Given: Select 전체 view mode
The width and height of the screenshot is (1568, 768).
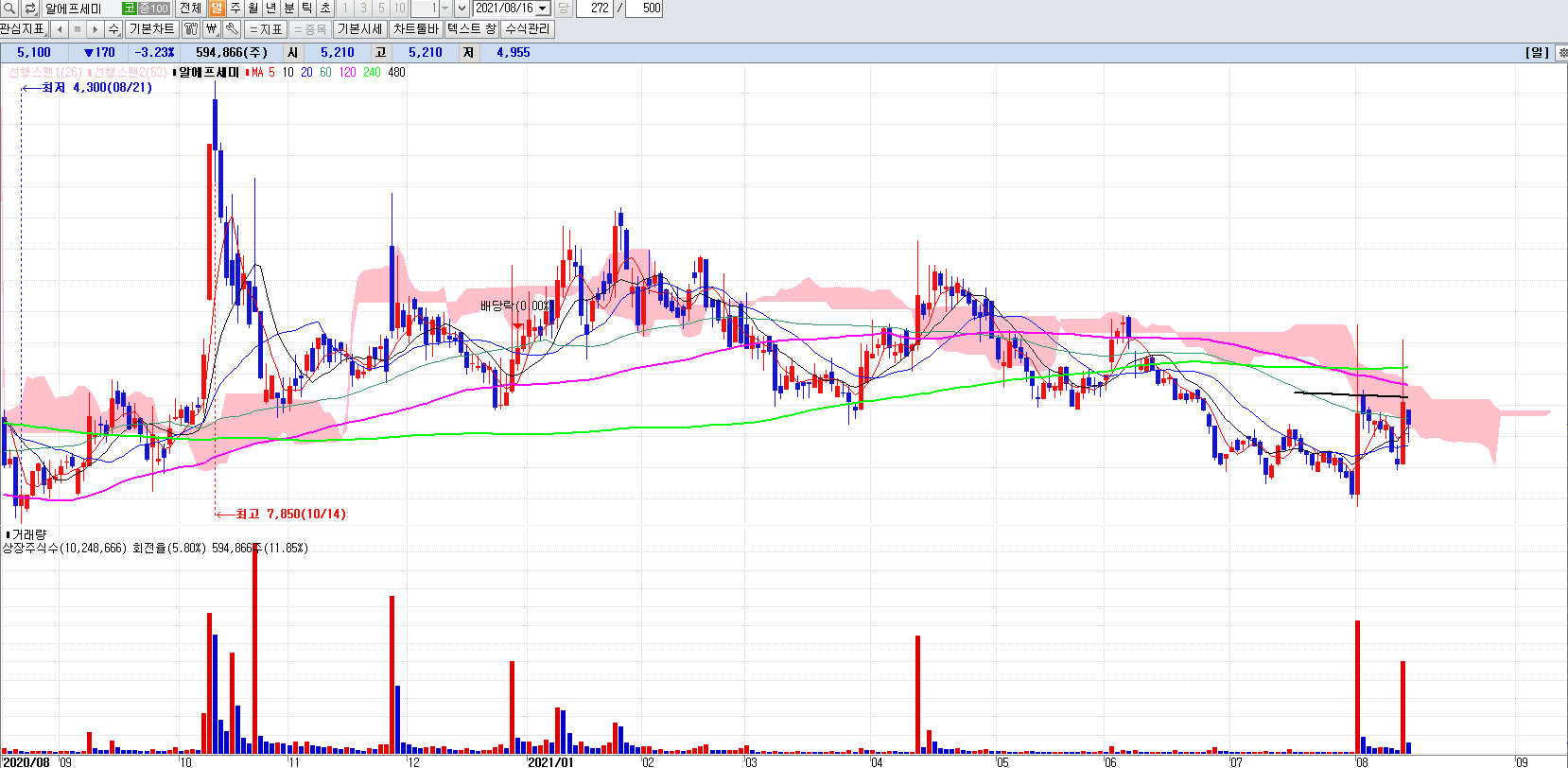Looking at the screenshot, I should (x=190, y=9).
